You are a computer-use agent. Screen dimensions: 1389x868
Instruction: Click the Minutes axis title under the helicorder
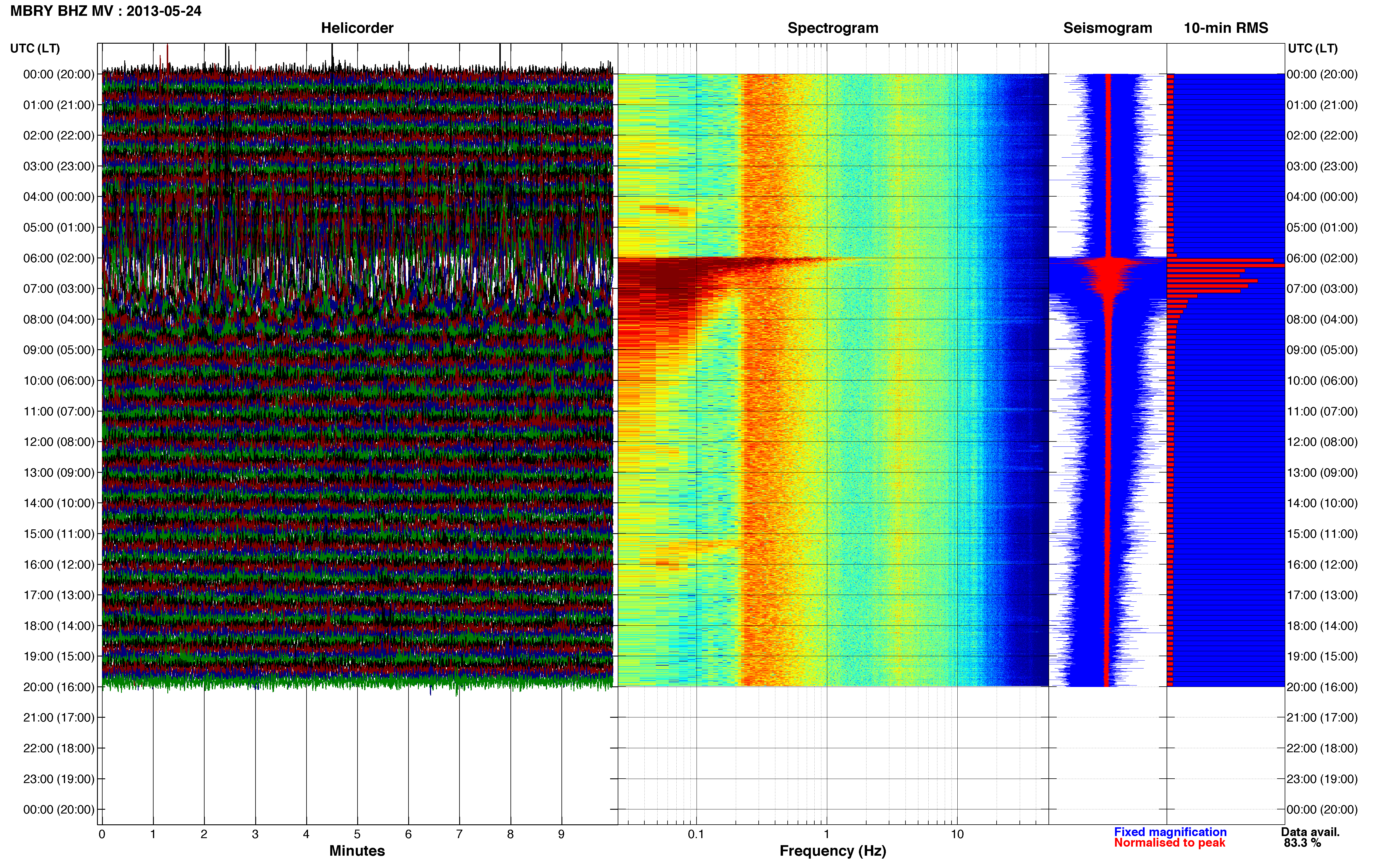point(357,850)
